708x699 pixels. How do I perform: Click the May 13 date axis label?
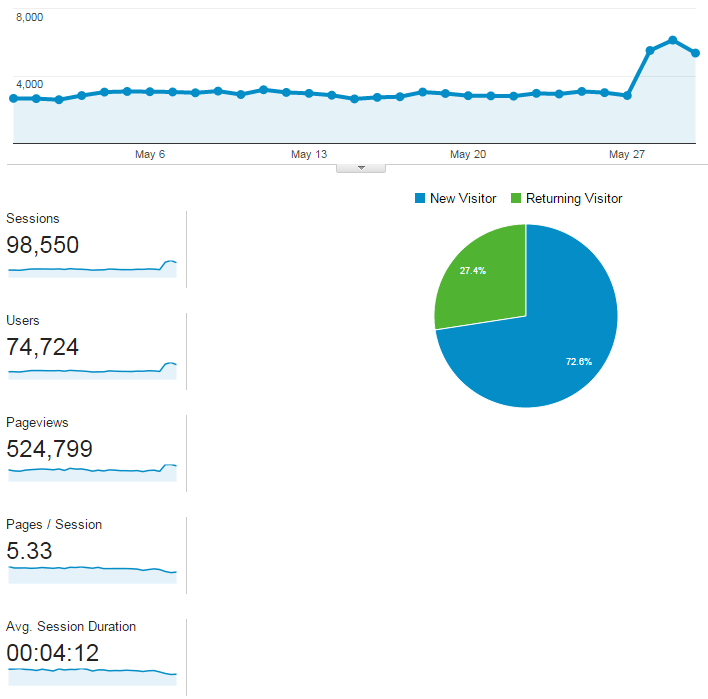click(309, 155)
